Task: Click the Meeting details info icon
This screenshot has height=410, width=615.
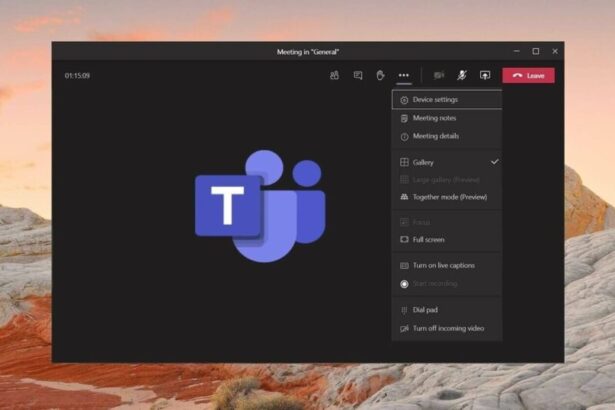Action: pyautogui.click(x=404, y=137)
